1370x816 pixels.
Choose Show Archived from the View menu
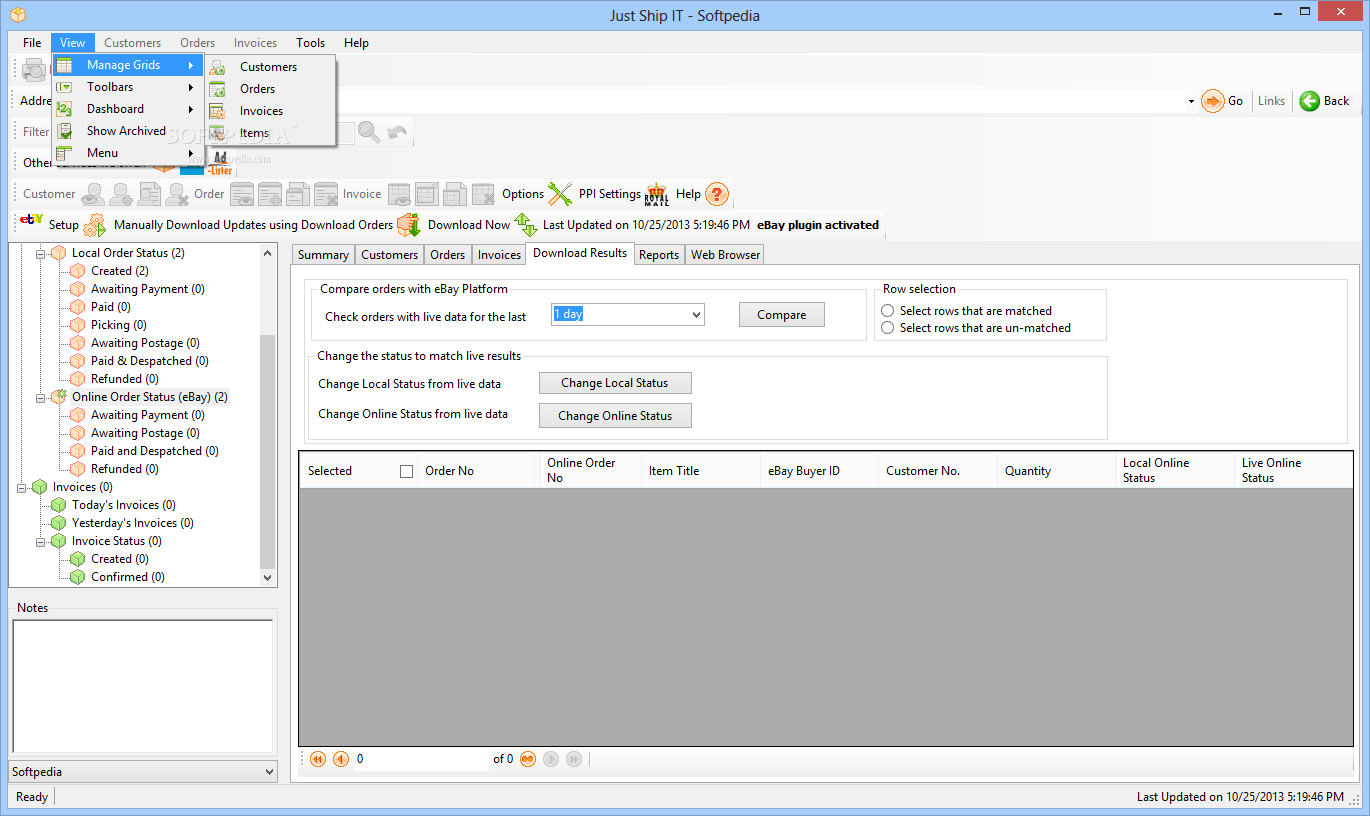click(128, 131)
